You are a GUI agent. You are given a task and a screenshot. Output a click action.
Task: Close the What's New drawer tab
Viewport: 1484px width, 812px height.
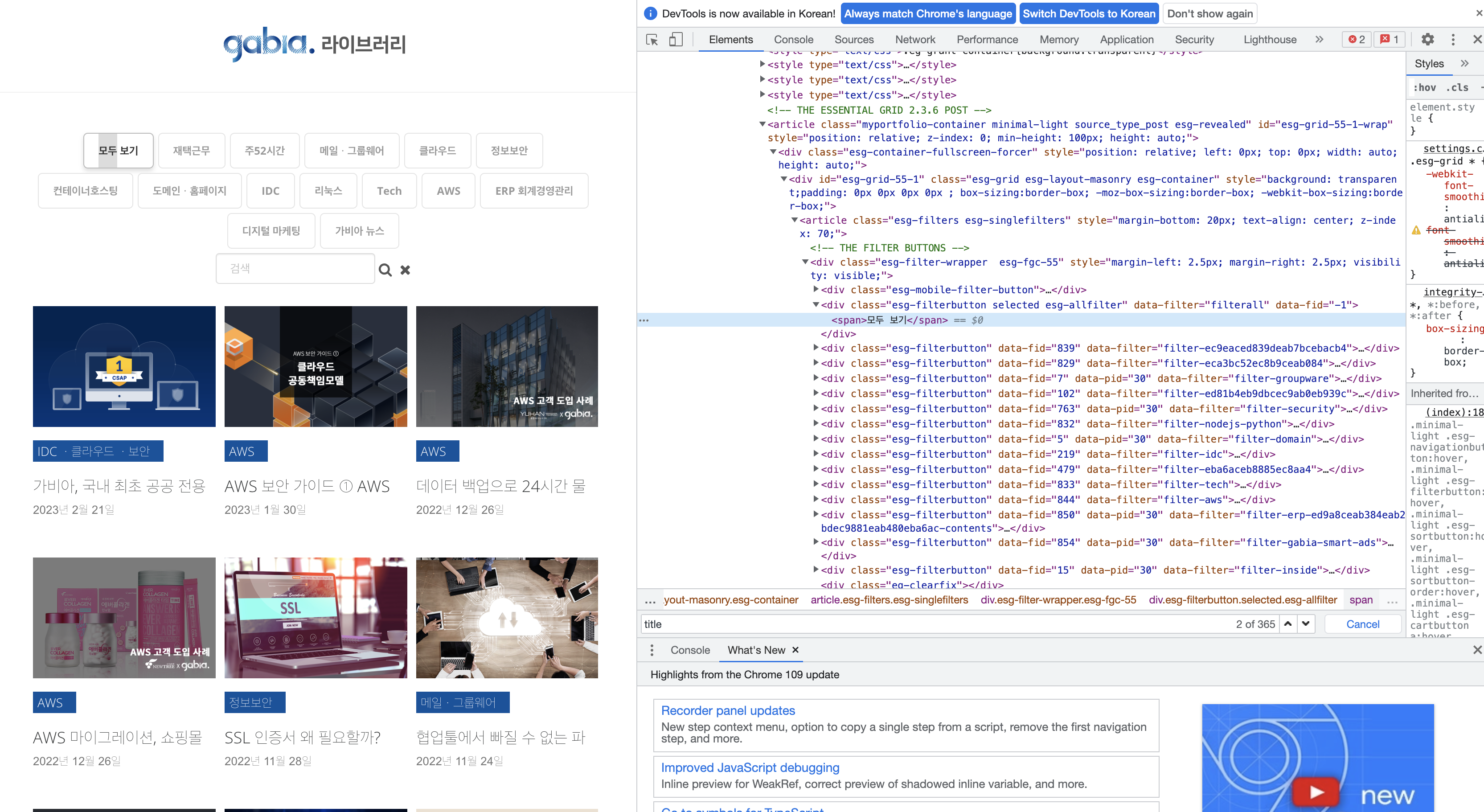pyautogui.click(x=795, y=650)
